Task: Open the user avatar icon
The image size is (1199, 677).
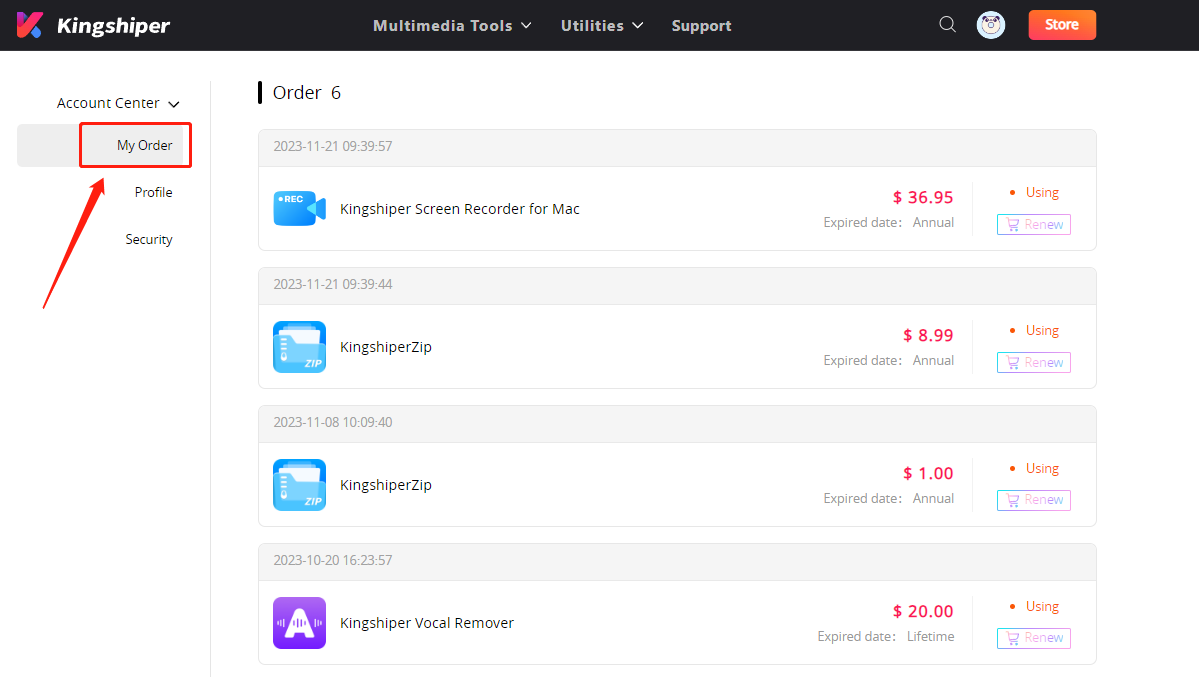Action: (991, 25)
